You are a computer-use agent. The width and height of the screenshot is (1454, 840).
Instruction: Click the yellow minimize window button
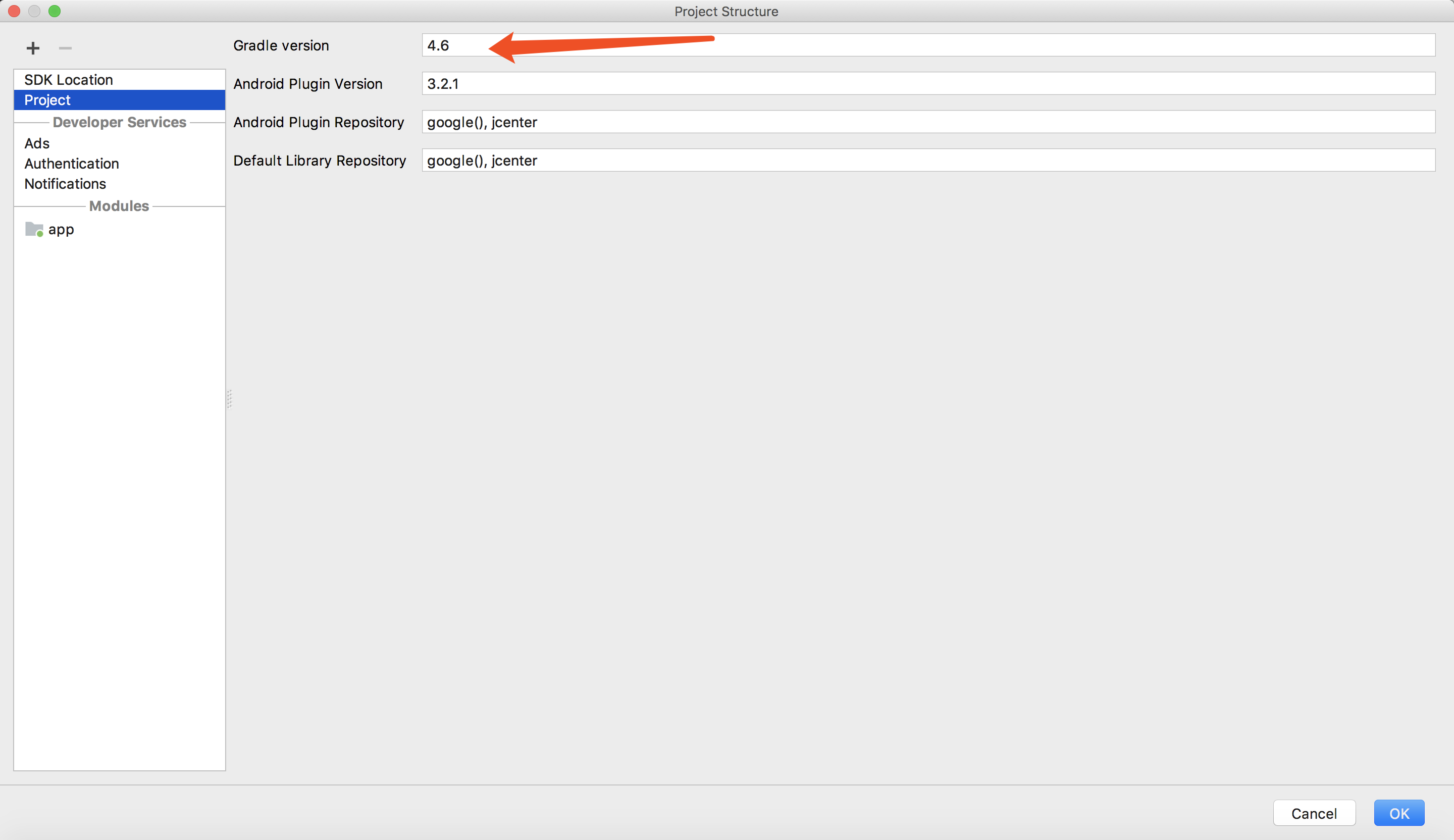click(35, 11)
